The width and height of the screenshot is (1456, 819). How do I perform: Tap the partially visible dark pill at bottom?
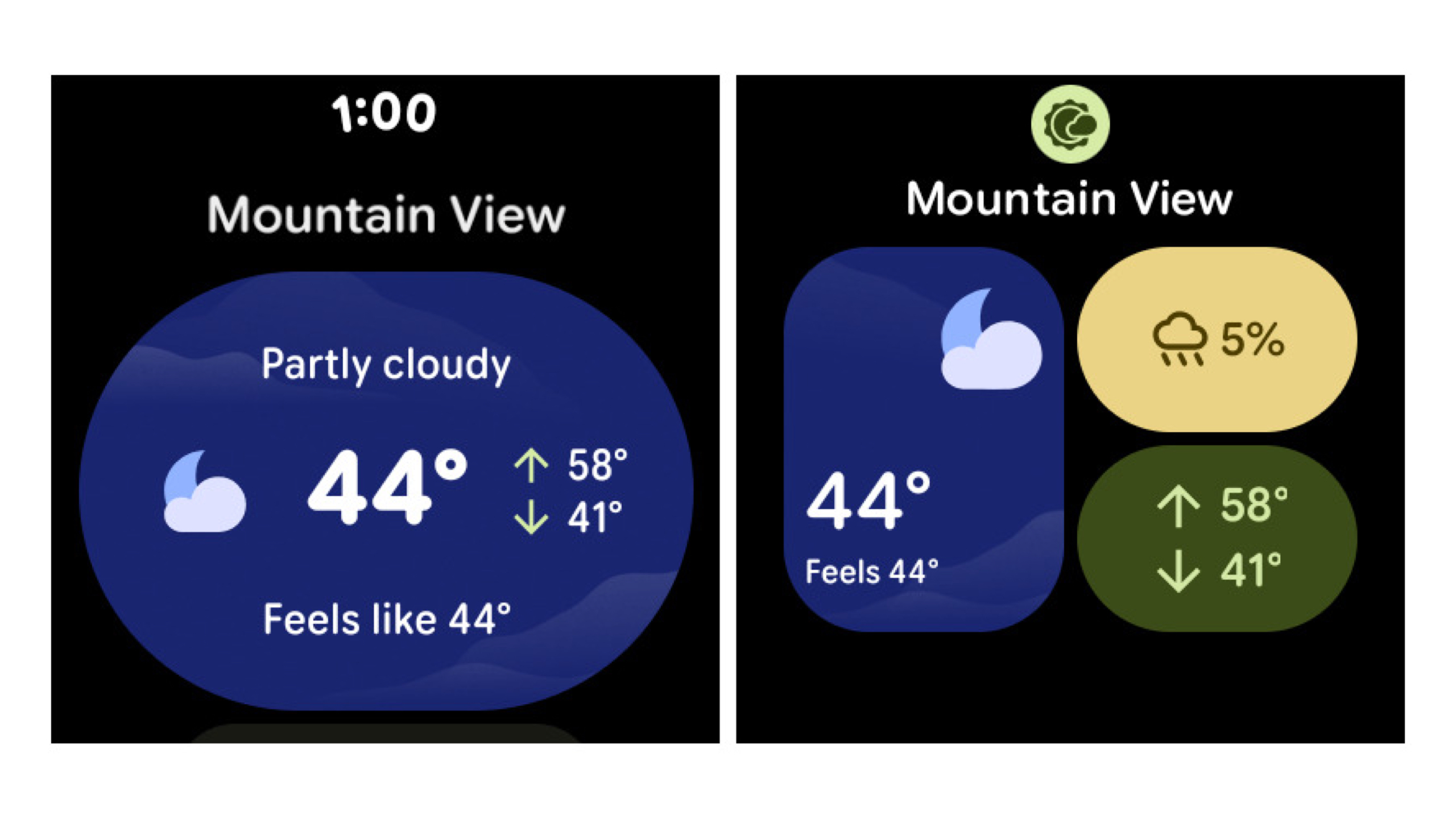pyautogui.click(x=386, y=734)
